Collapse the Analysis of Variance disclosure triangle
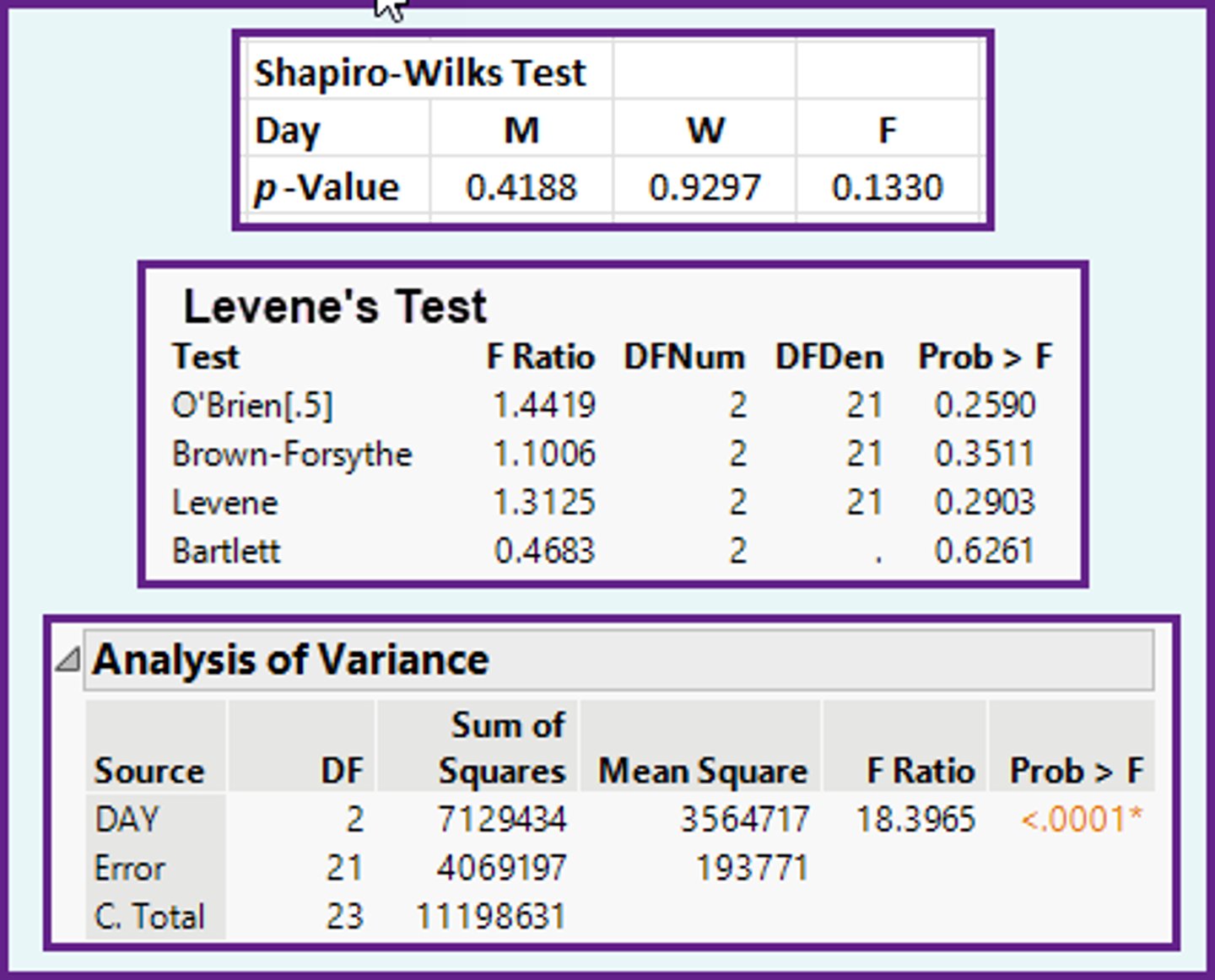Image resolution: width=1215 pixels, height=980 pixels. [x=67, y=660]
